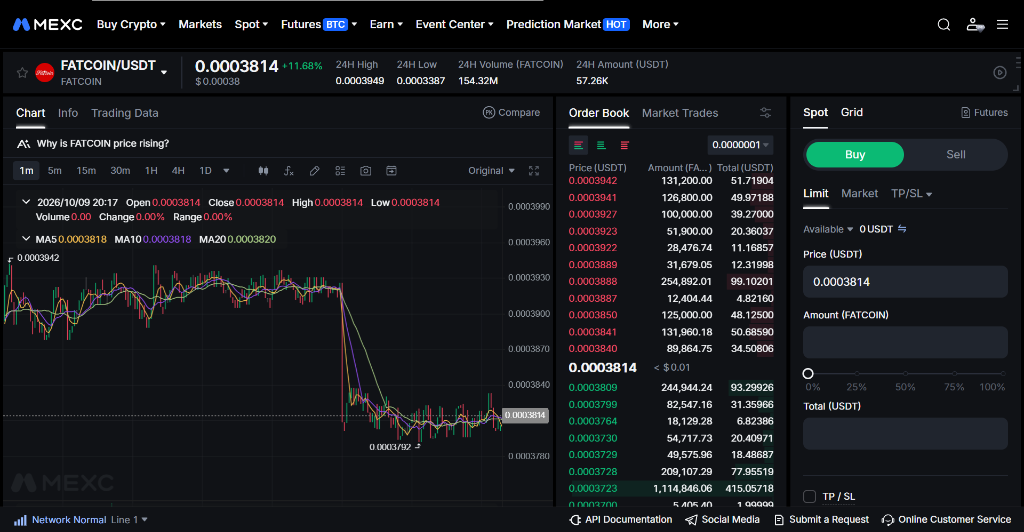Select the 4H timeframe

point(178,170)
